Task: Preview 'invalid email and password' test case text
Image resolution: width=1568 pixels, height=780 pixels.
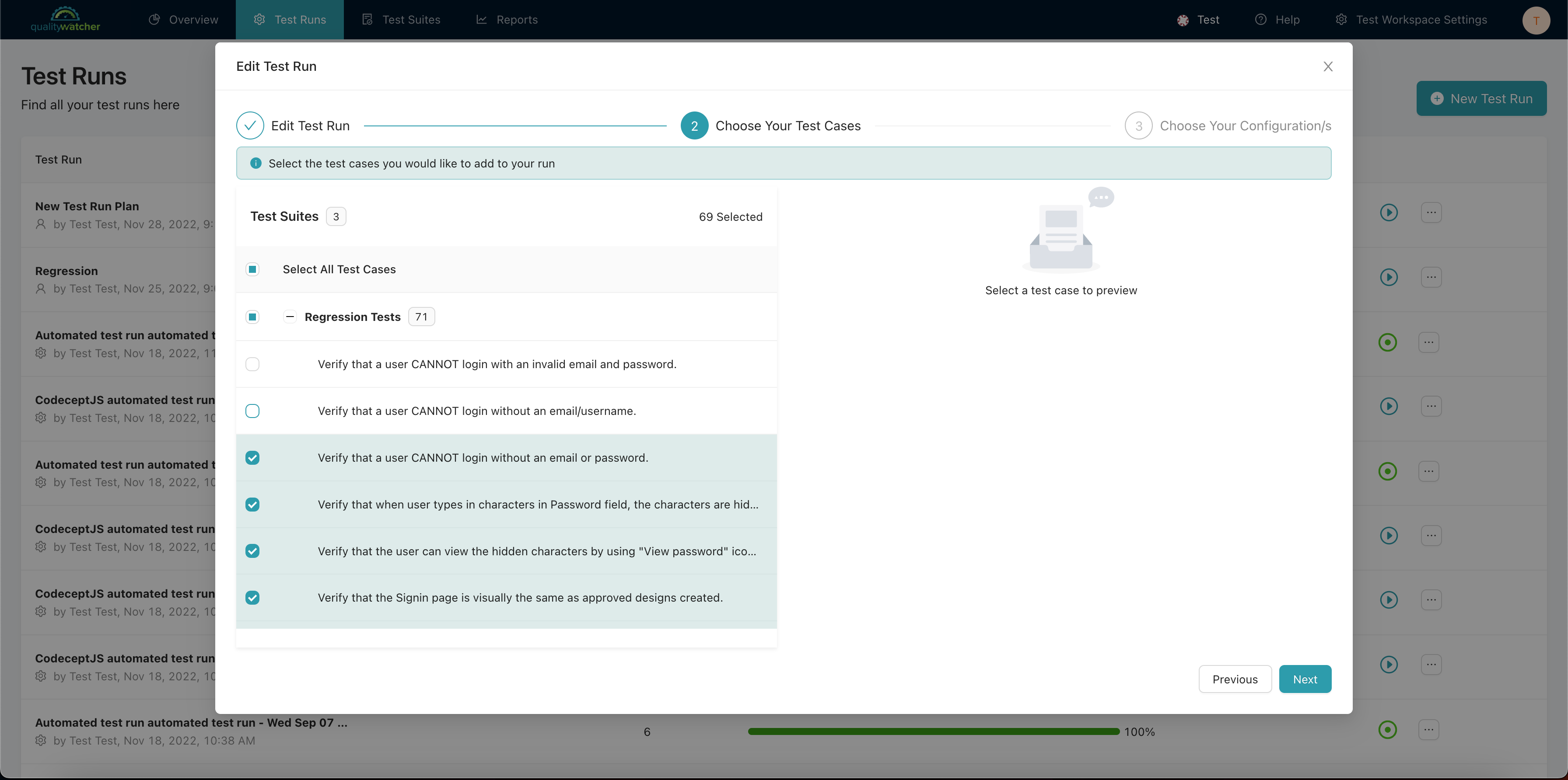Action: click(x=497, y=364)
